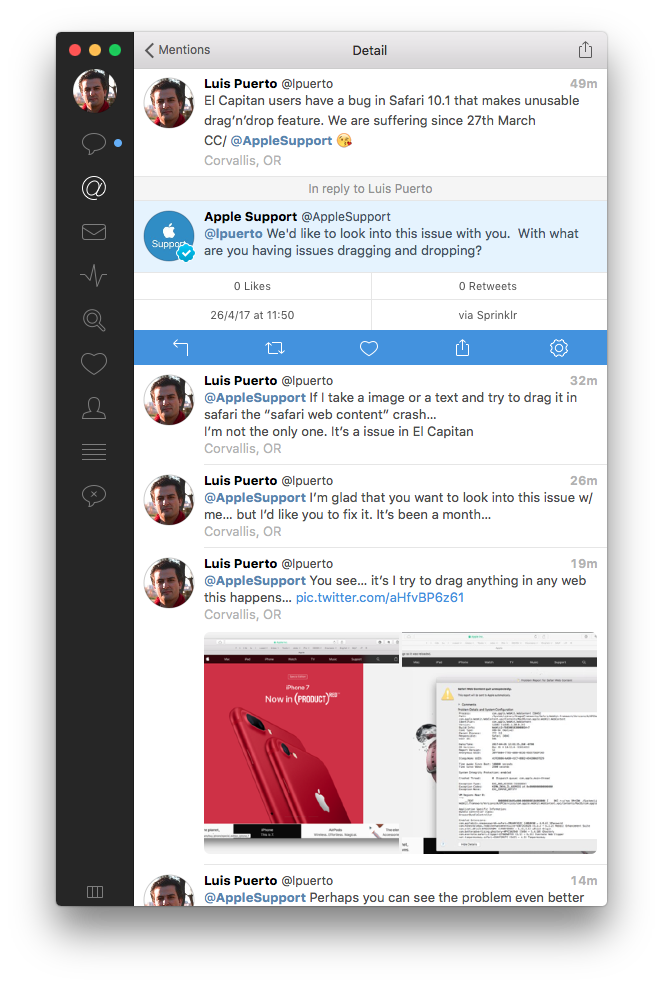Open pic.twitter.com/aHfvBP6z61 link
Screen dimensions: 663x986
(x=380, y=597)
